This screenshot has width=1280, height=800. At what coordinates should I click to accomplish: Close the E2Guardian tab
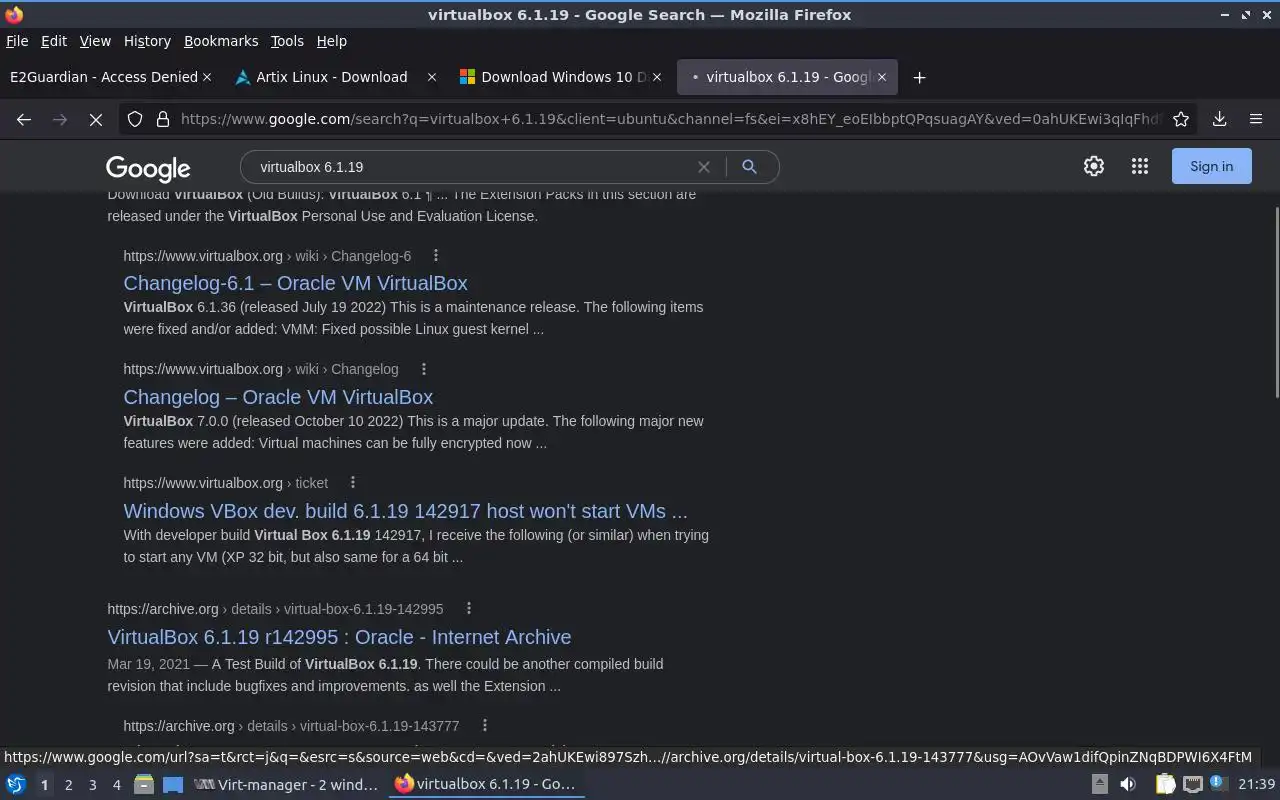tap(207, 77)
